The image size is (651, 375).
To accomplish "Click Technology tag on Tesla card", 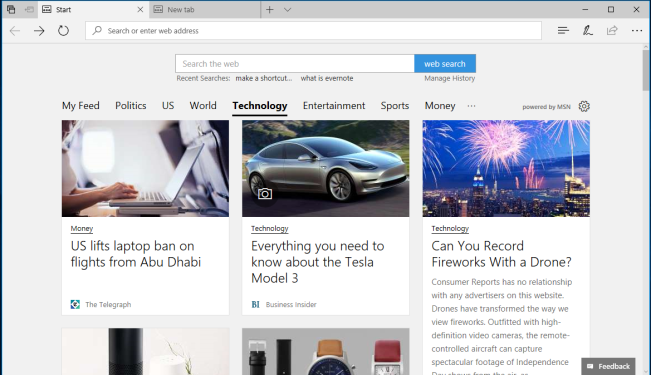I will (x=269, y=228).
